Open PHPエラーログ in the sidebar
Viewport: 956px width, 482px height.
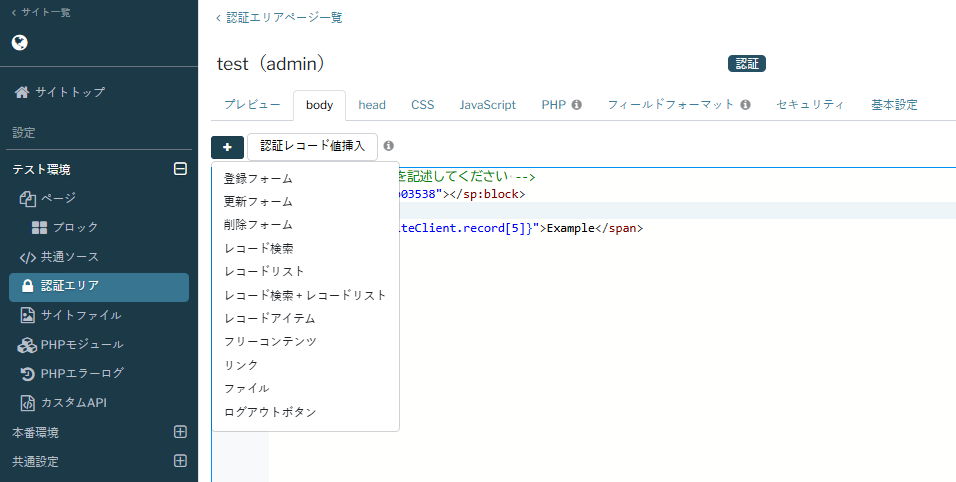point(82,374)
